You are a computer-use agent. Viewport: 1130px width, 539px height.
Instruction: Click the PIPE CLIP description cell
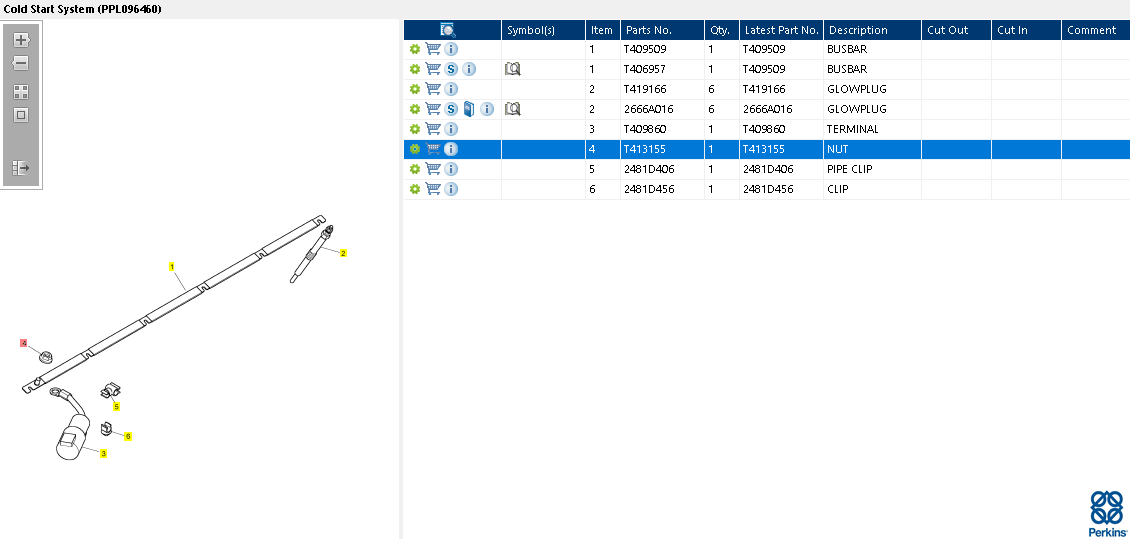(873, 169)
